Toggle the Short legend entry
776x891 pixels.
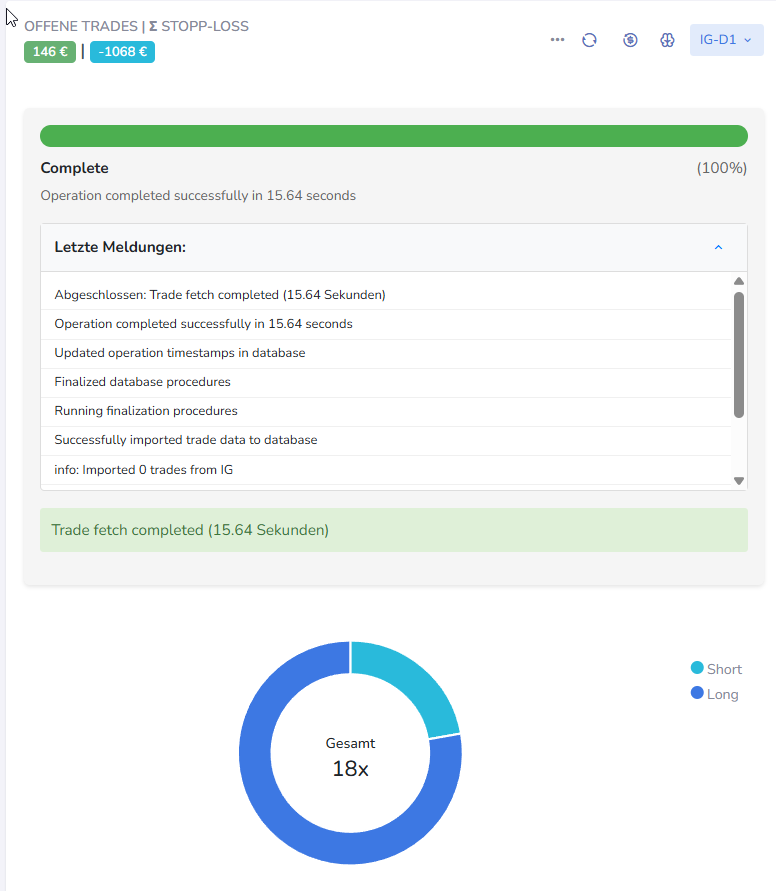pos(716,669)
